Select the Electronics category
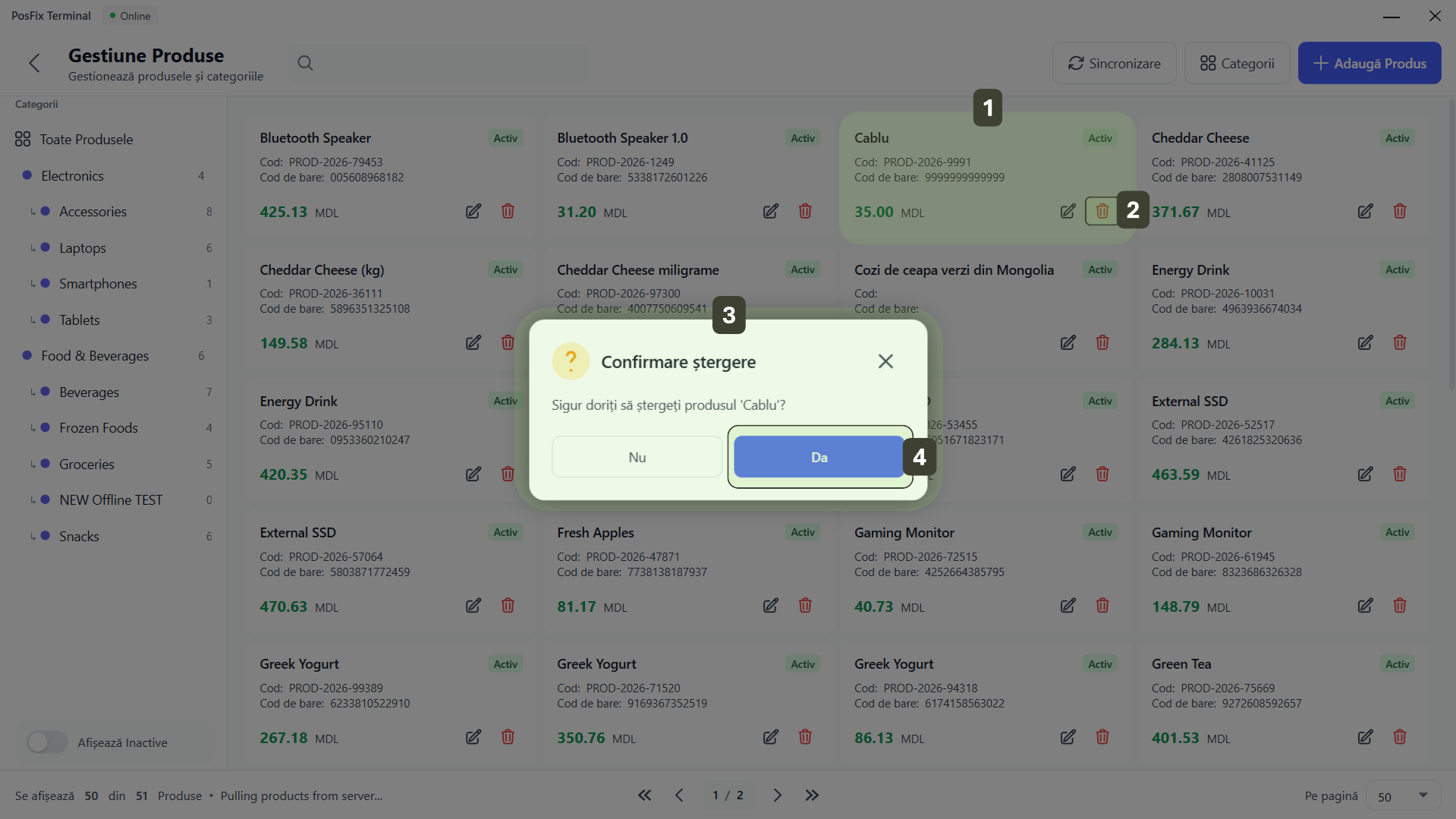The height and width of the screenshot is (819, 1456). click(x=72, y=176)
